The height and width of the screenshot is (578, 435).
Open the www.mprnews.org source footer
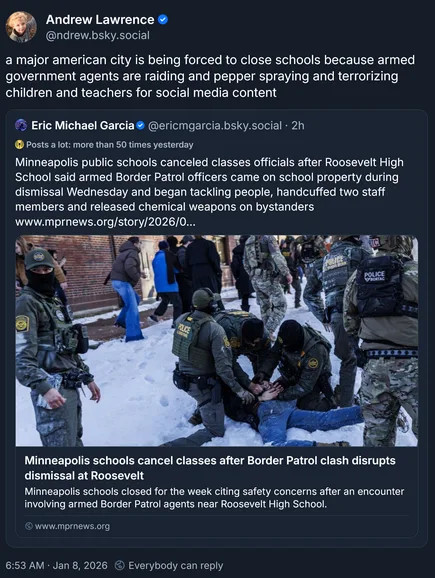tap(67, 526)
